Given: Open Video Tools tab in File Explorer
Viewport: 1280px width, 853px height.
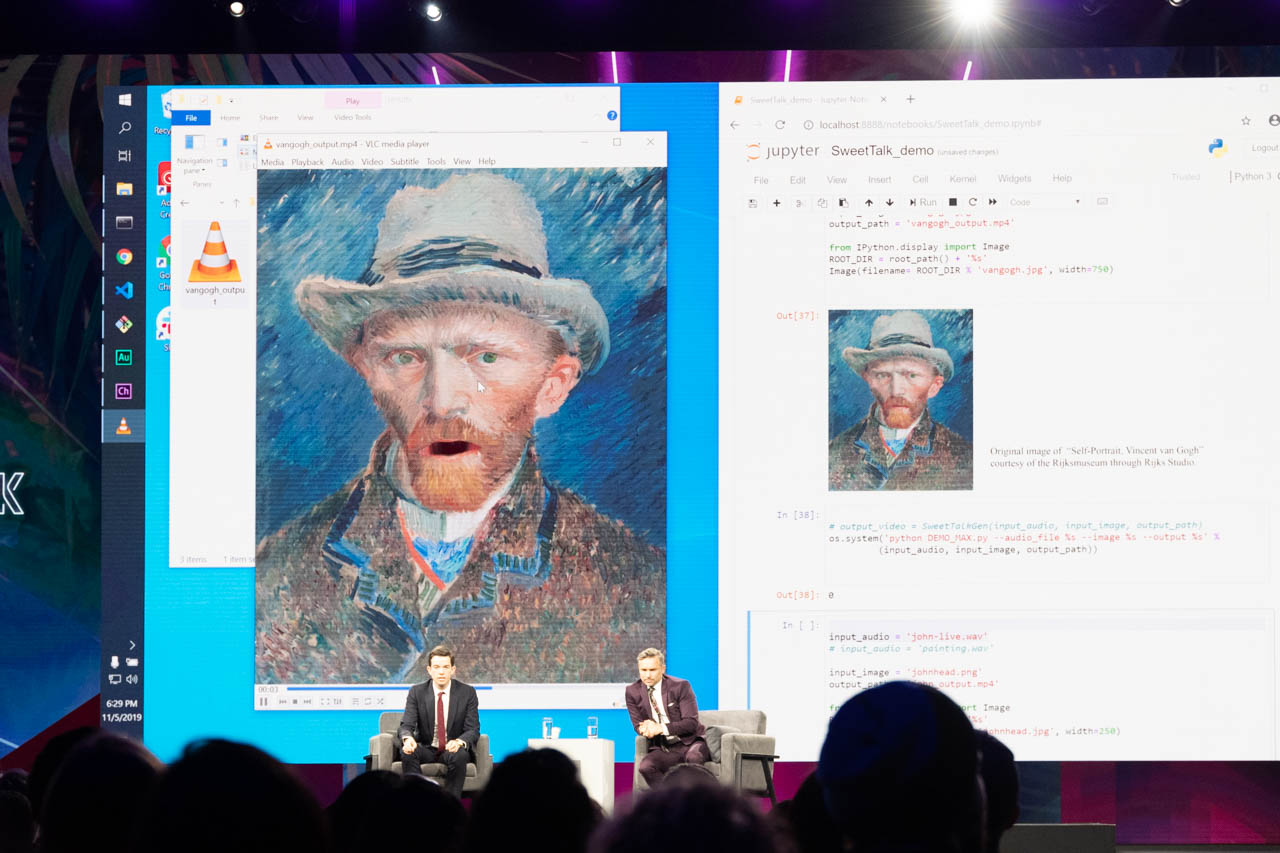Looking at the screenshot, I should pos(352,118).
